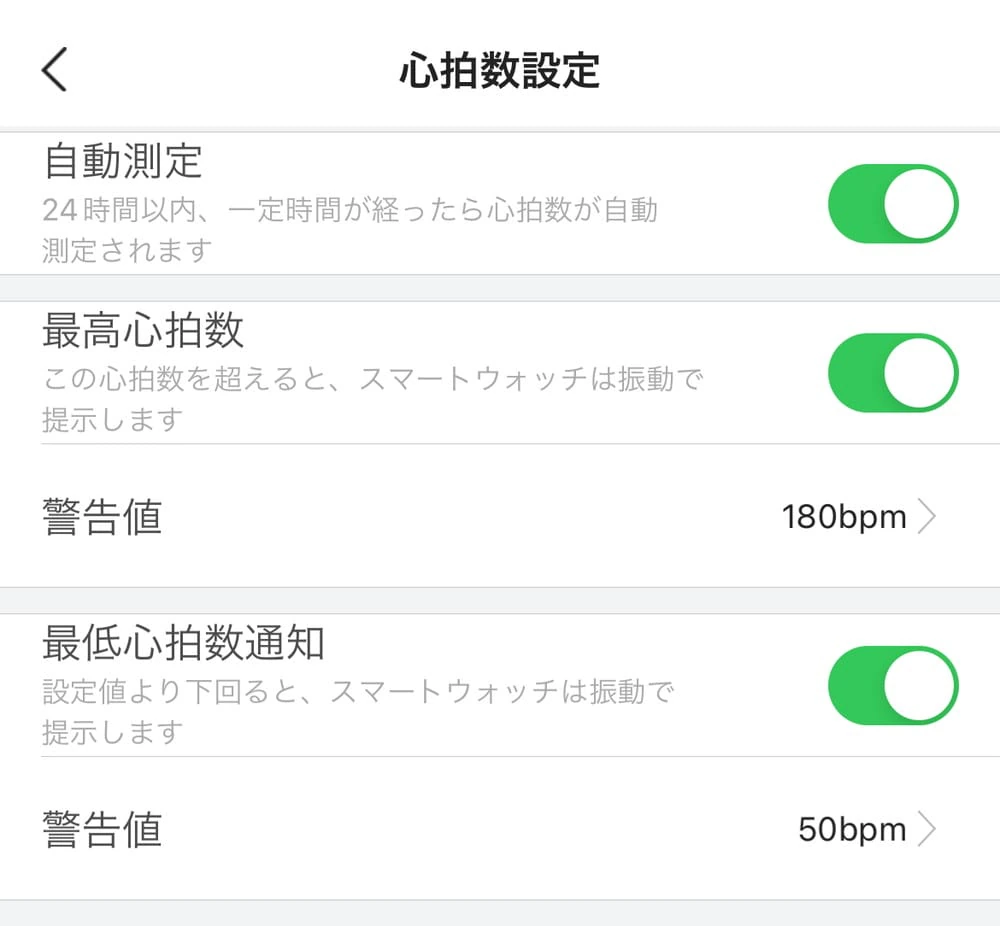
Task: Select the 50bpm warning value
Action: [x=852, y=829]
